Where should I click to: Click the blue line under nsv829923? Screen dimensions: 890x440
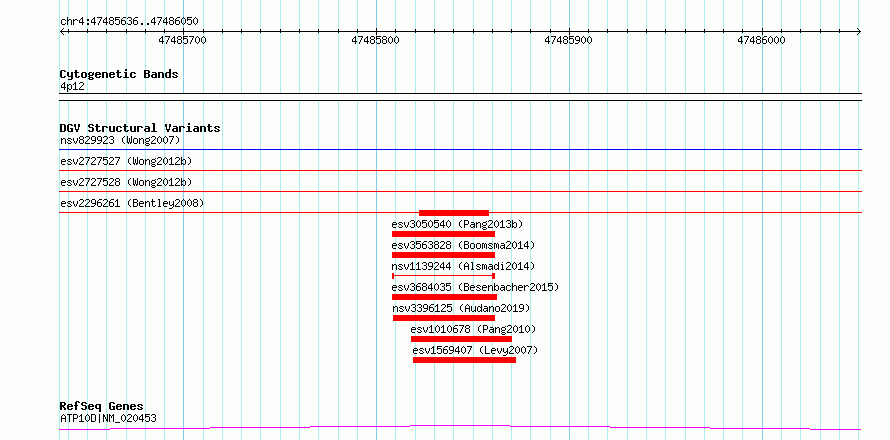460,150
